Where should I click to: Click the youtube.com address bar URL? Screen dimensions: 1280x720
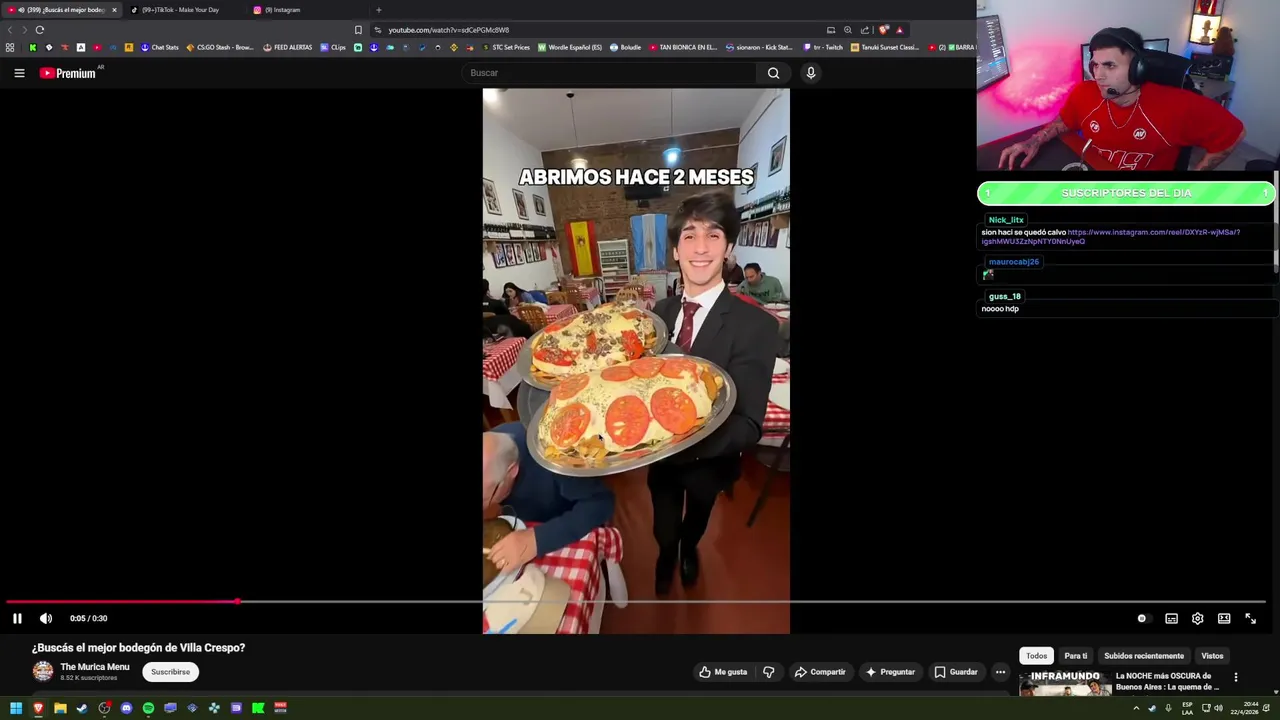pos(449,30)
